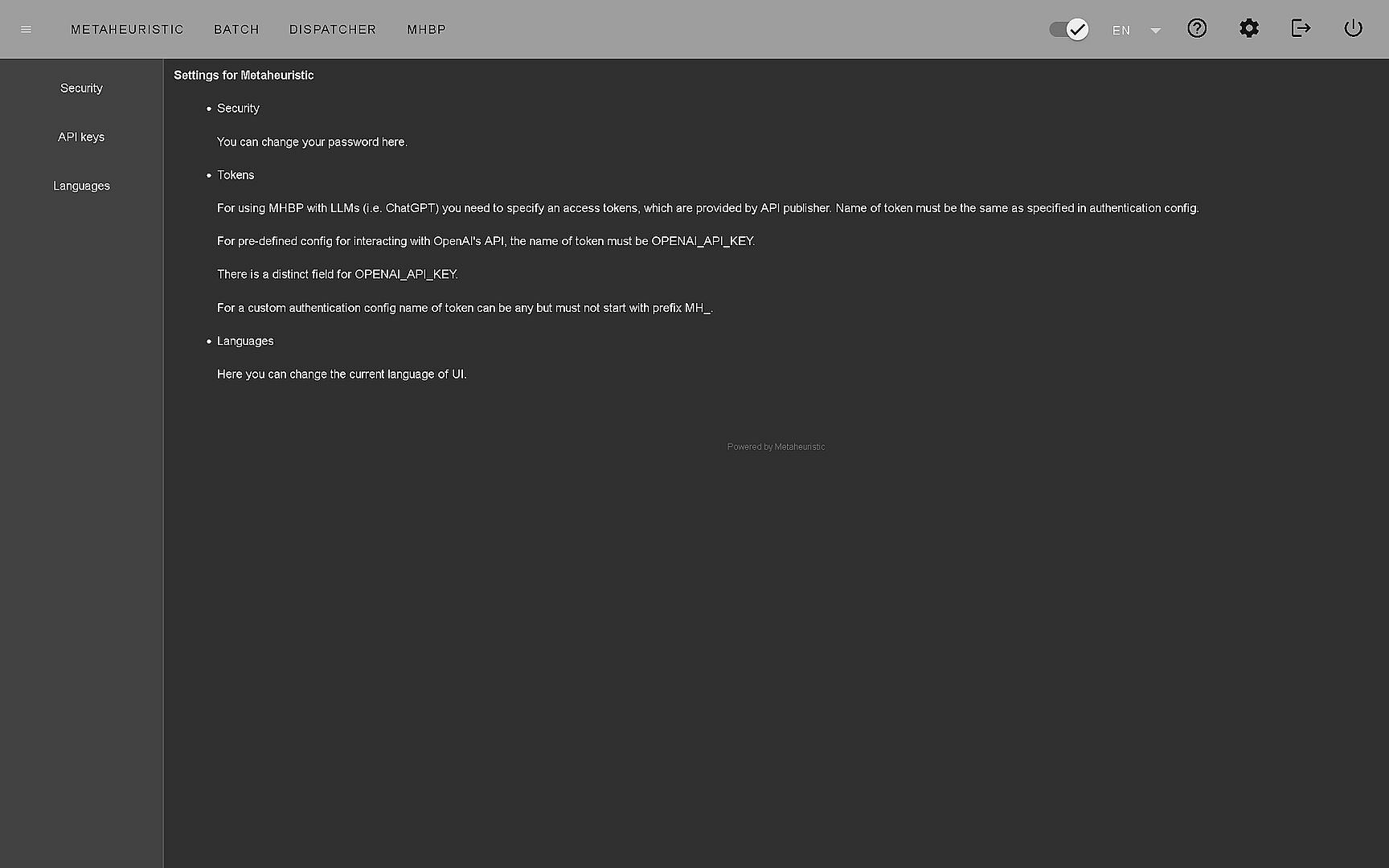Click the Powered by Metaheuristic footer
The image size is (1389, 868).
776,447
